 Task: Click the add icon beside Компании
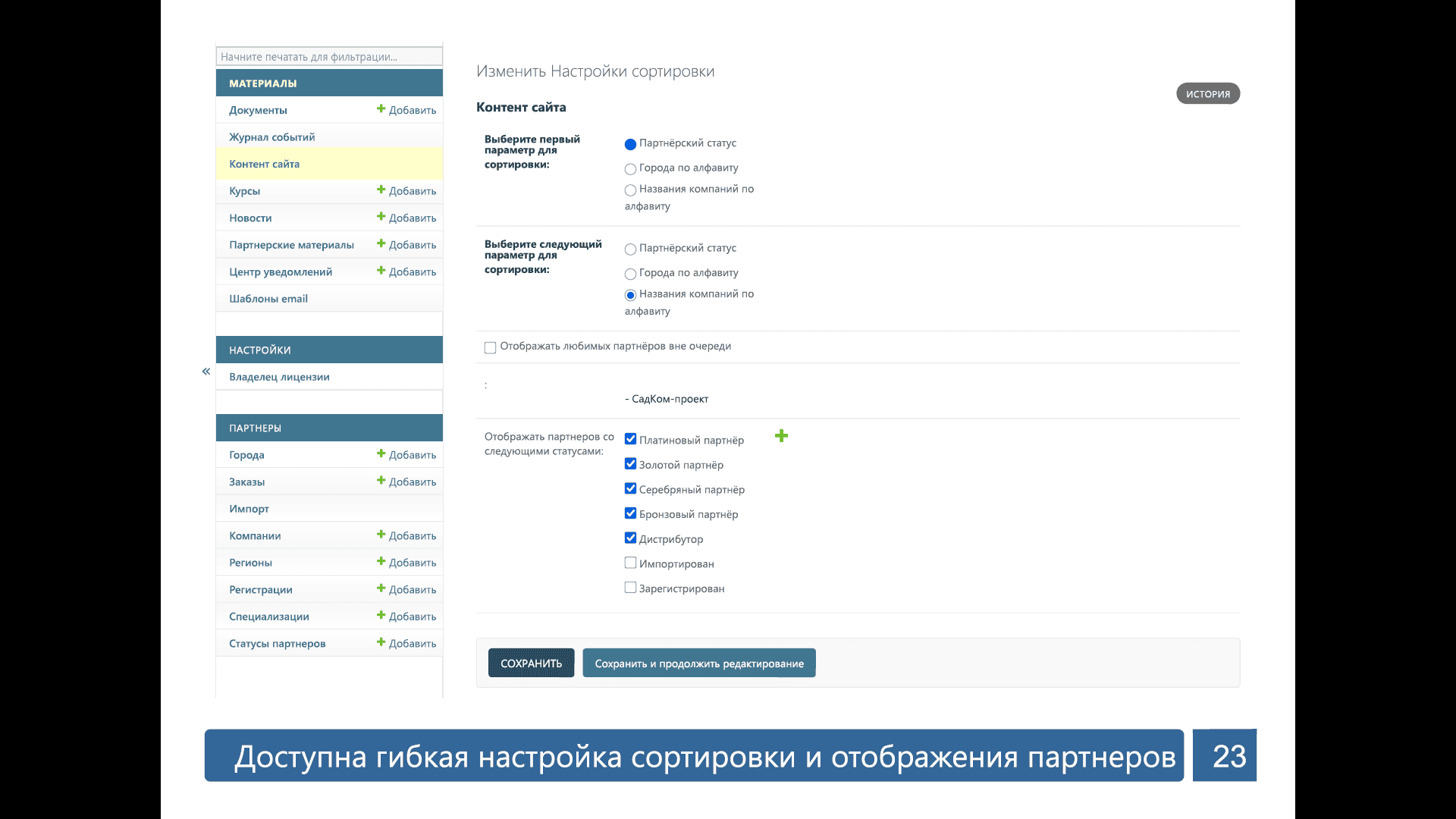[381, 535]
